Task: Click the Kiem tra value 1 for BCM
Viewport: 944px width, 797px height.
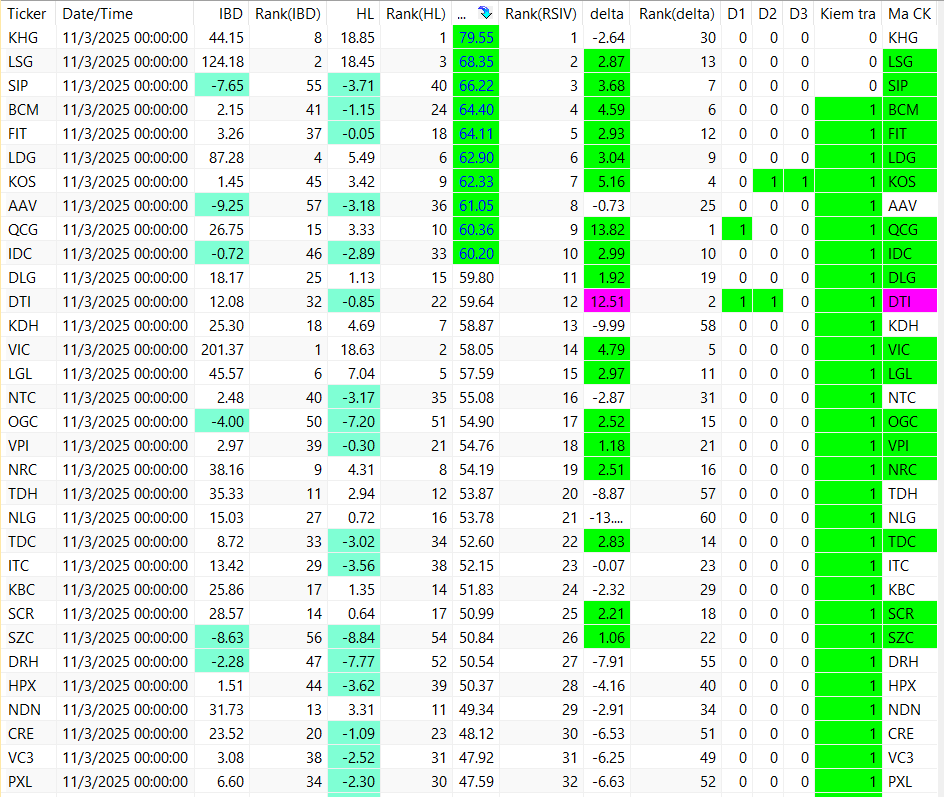Action: coord(848,110)
